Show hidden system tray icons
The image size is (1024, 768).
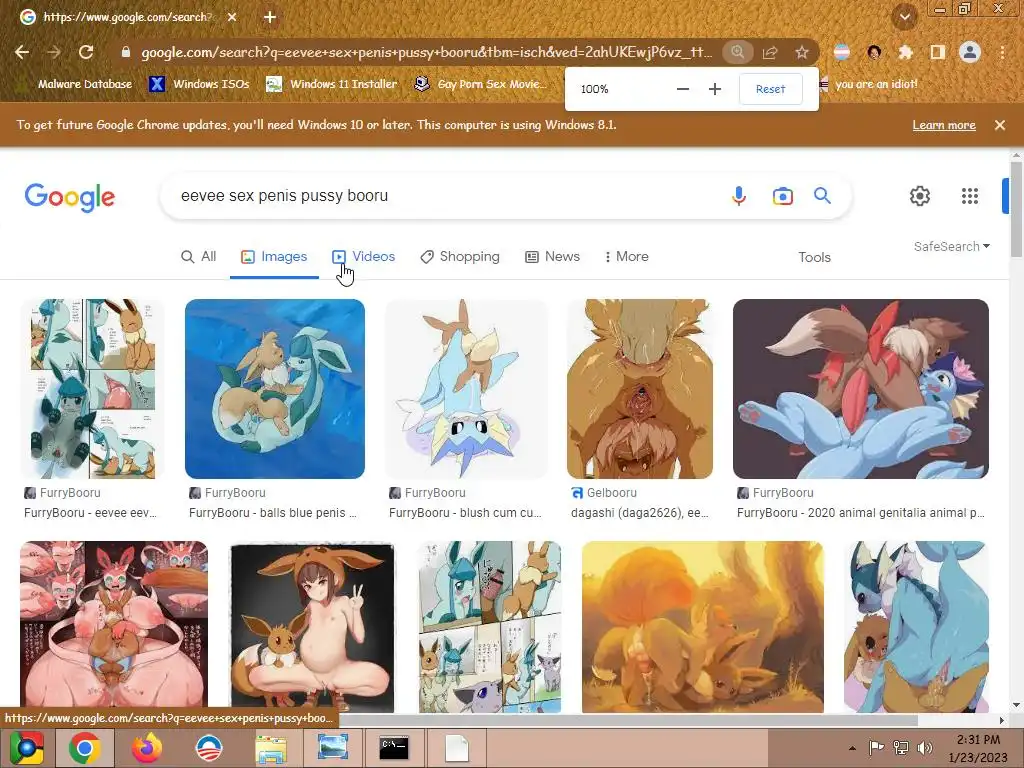[x=852, y=748]
